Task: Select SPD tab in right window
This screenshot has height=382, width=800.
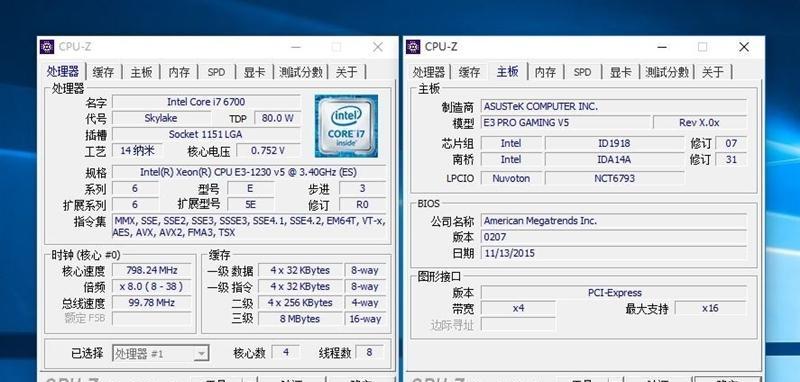Action: (x=582, y=72)
